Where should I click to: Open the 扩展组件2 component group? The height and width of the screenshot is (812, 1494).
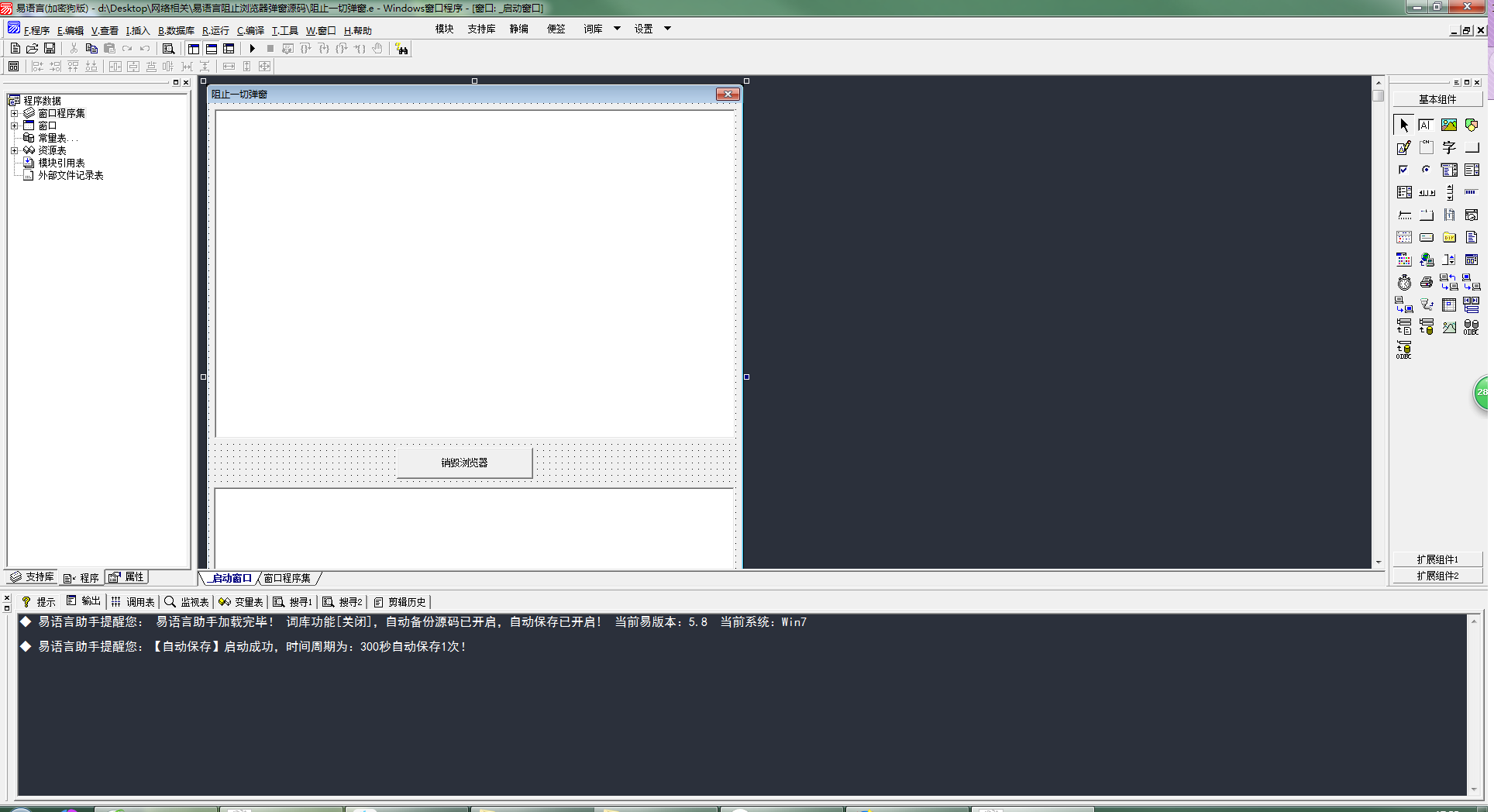[x=1437, y=576]
